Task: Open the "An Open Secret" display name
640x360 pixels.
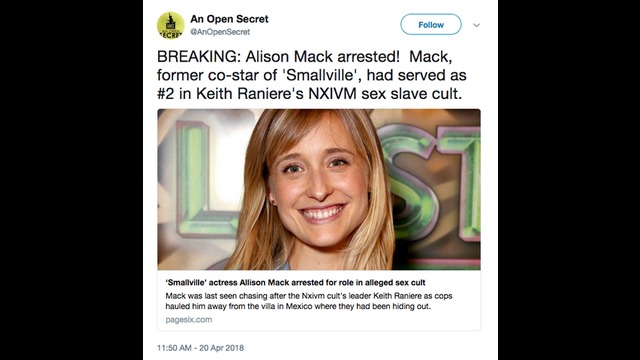Action: click(229, 19)
